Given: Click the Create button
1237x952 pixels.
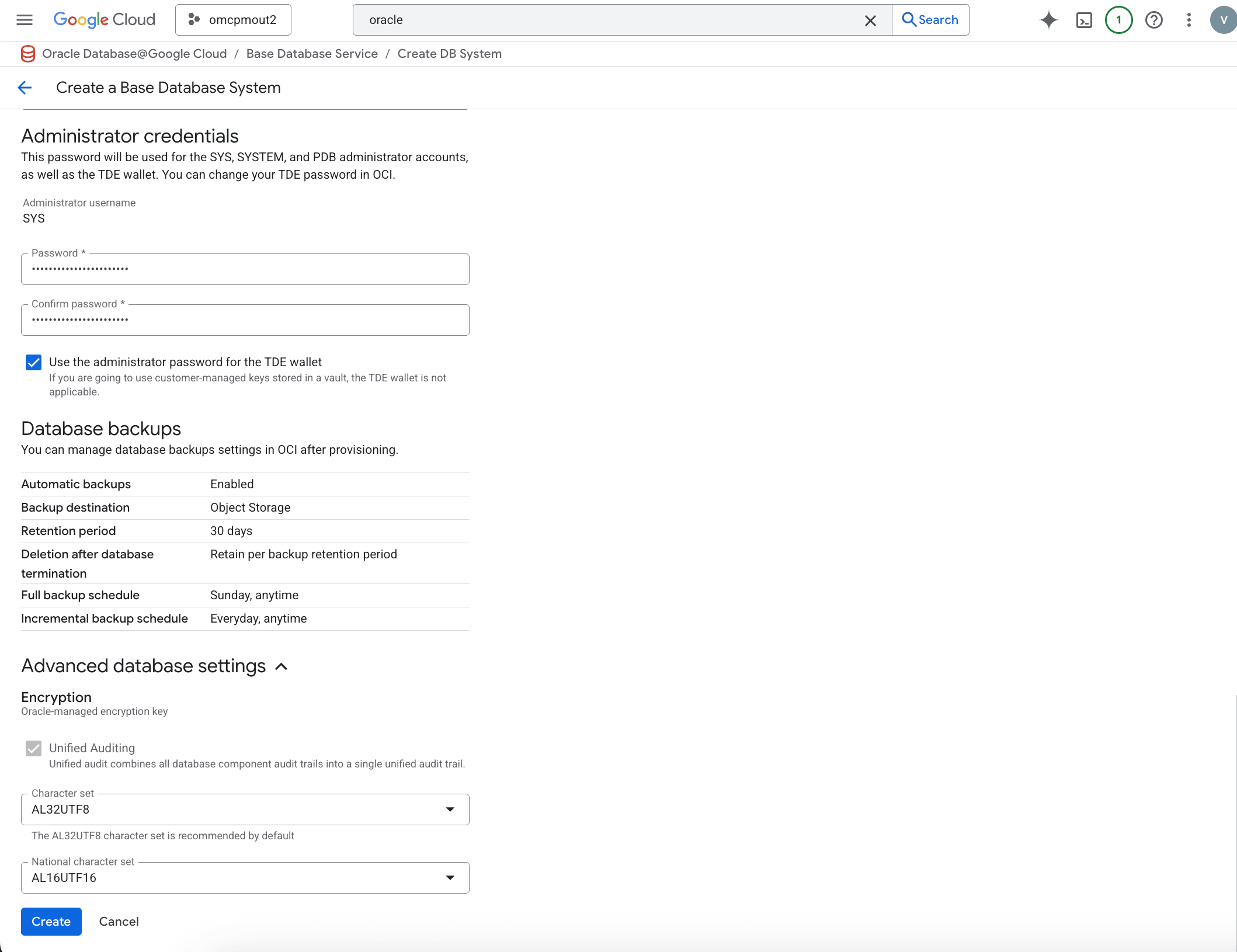Looking at the screenshot, I should click(51, 921).
